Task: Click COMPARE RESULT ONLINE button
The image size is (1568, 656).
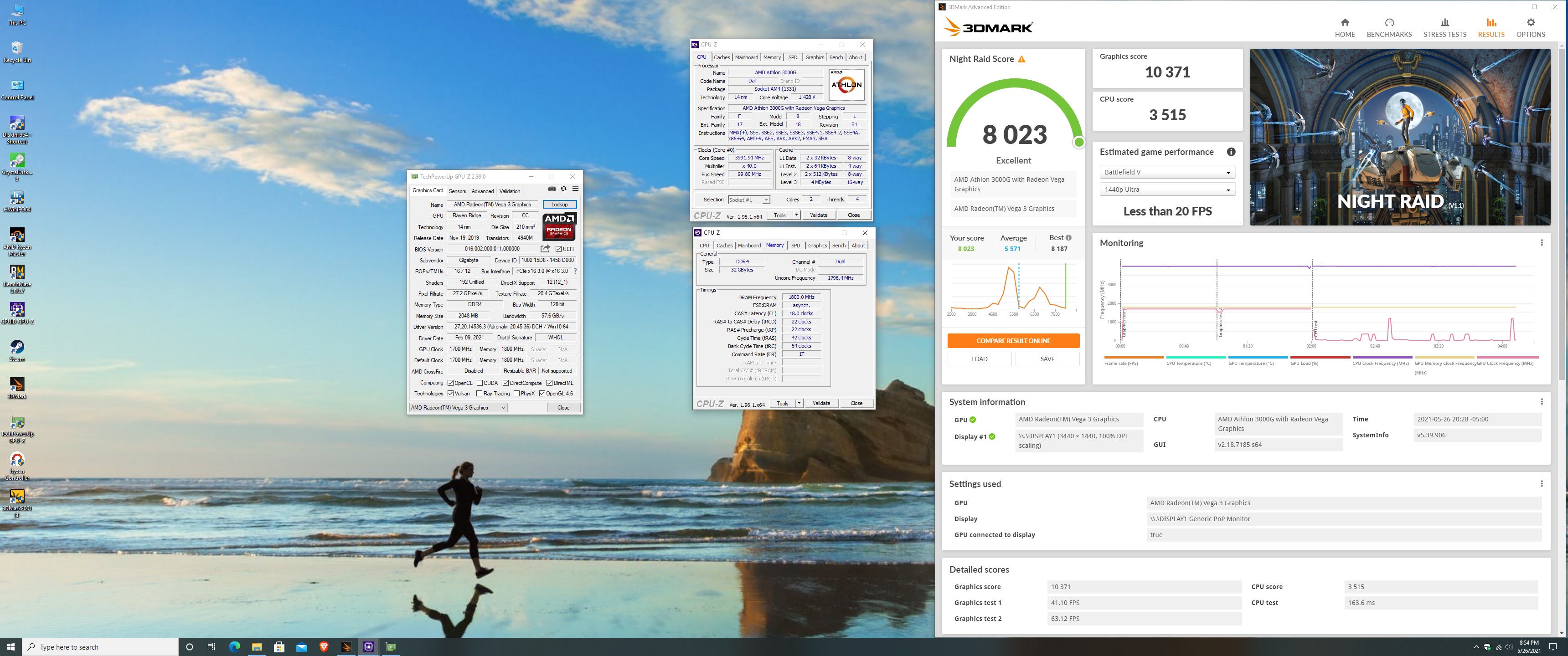Action: tap(1013, 341)
